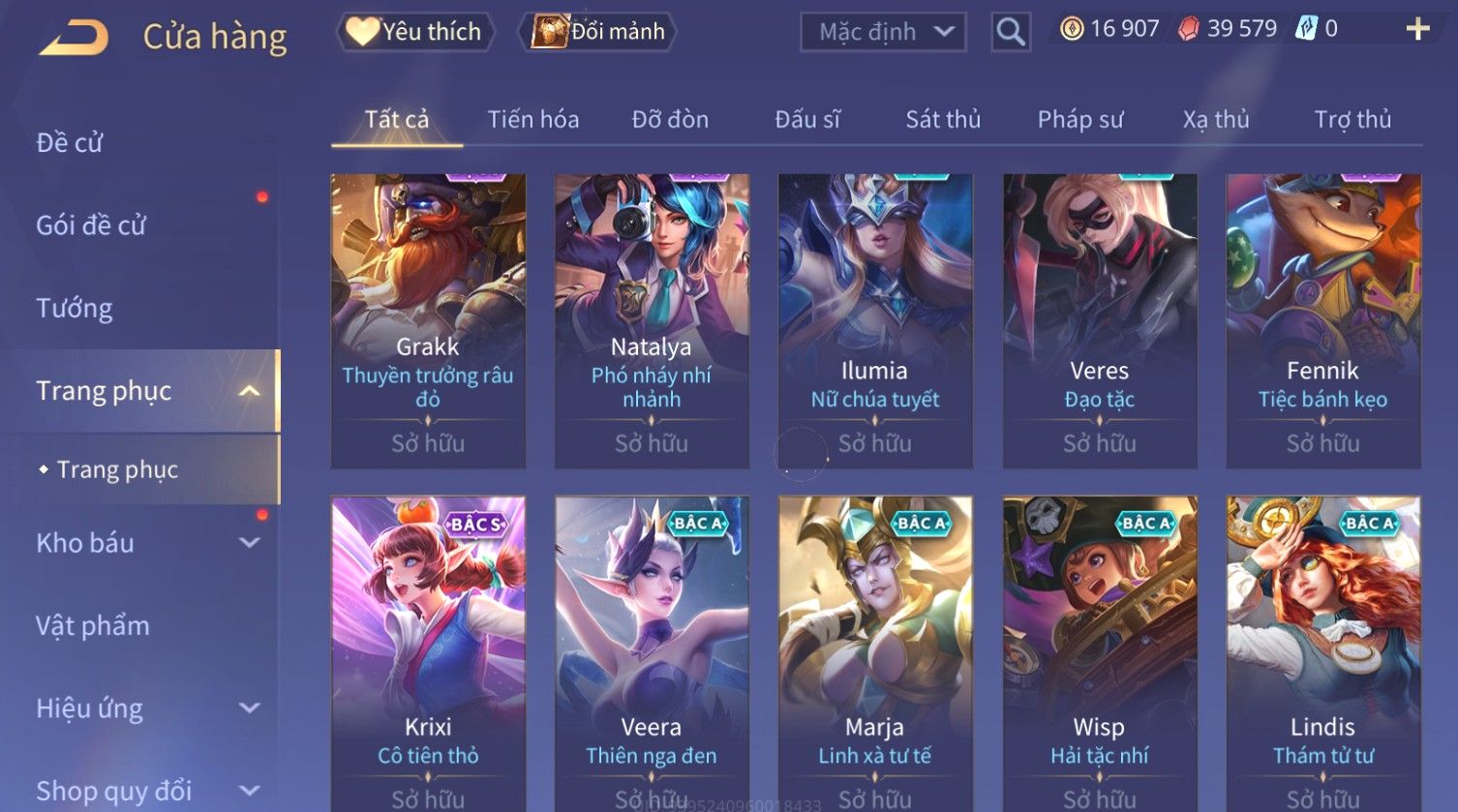Open Yêu thích heart favorites button
This screenshot has width=1458, height=812.
tap(415, 32)
